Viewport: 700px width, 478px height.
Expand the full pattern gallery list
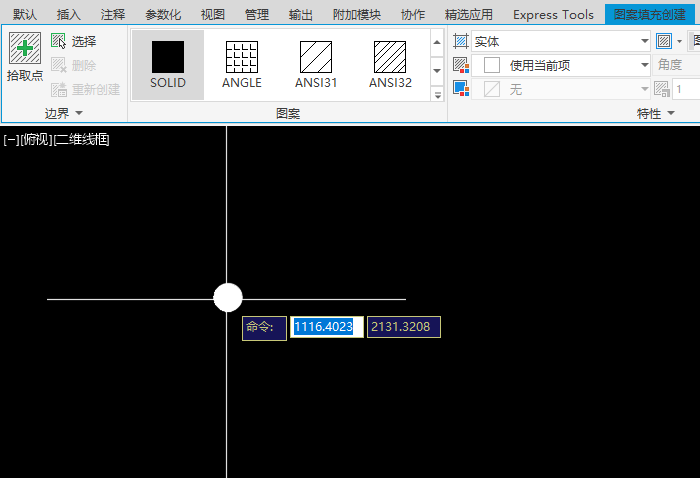pos(438,94)
